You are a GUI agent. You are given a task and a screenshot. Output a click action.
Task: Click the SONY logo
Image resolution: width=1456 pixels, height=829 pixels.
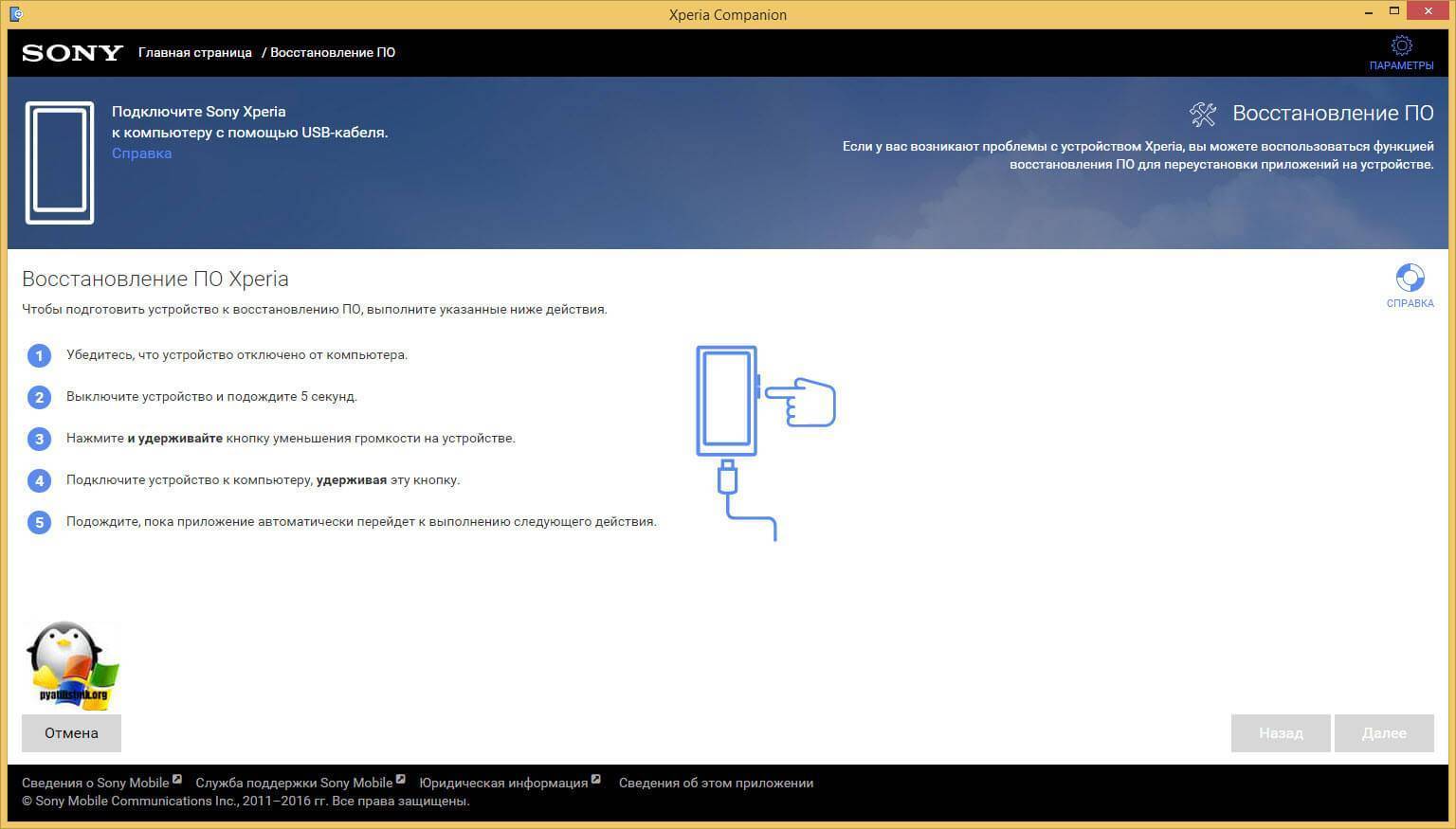[x=73, y=53]
